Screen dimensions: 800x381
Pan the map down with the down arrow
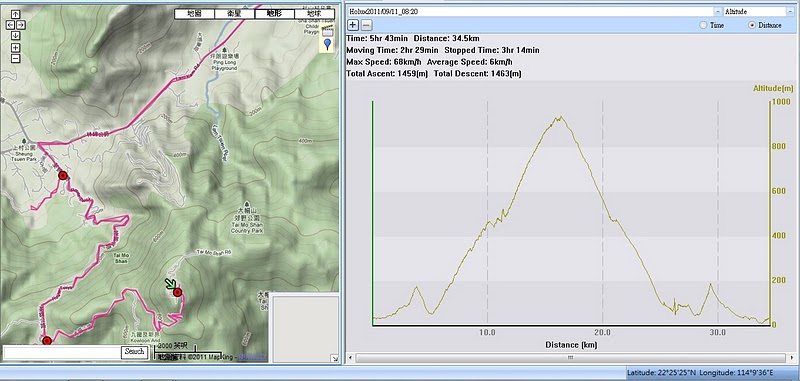(15, 35)
